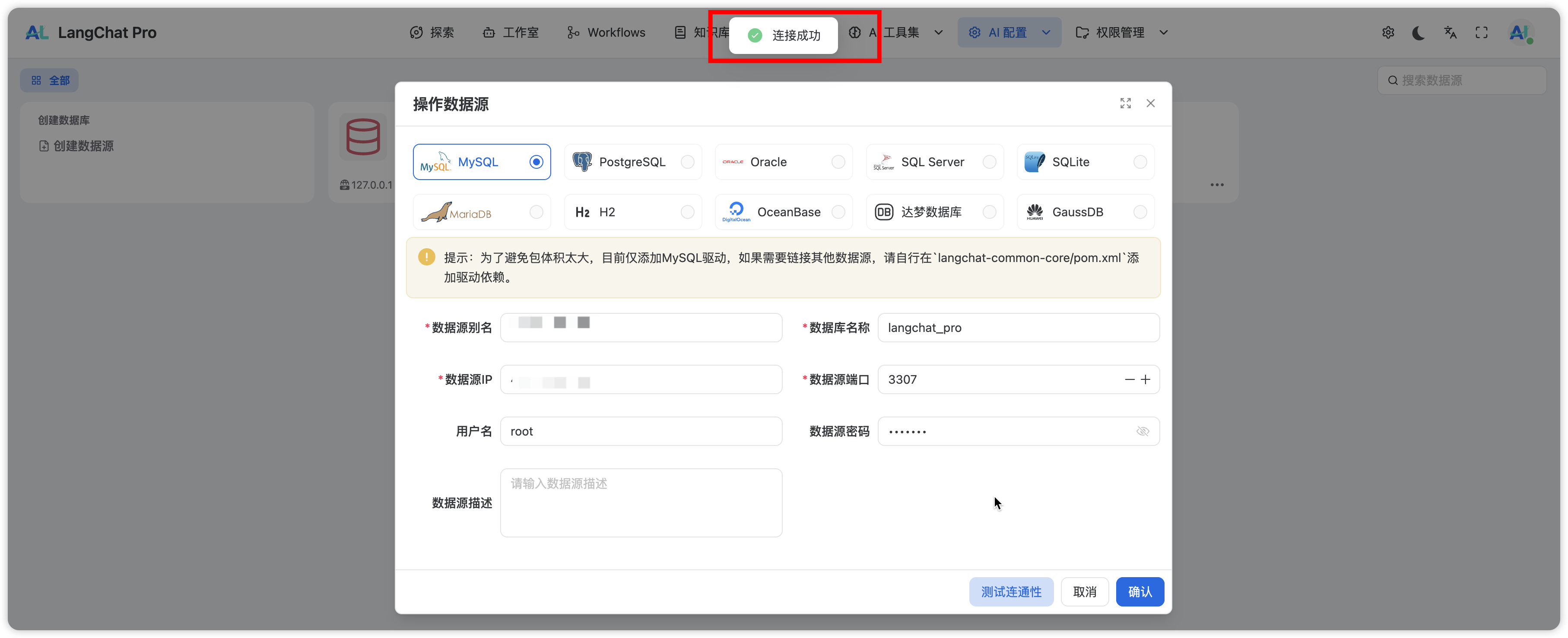Open the AI 工具集 dropdown chevron

(x=939, y=33)
